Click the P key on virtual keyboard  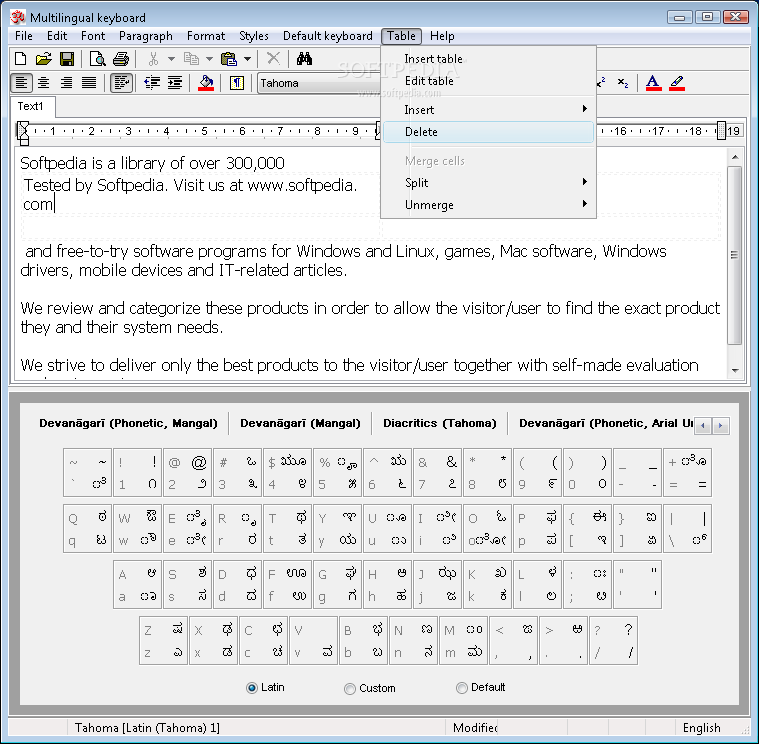click(537, 528)
